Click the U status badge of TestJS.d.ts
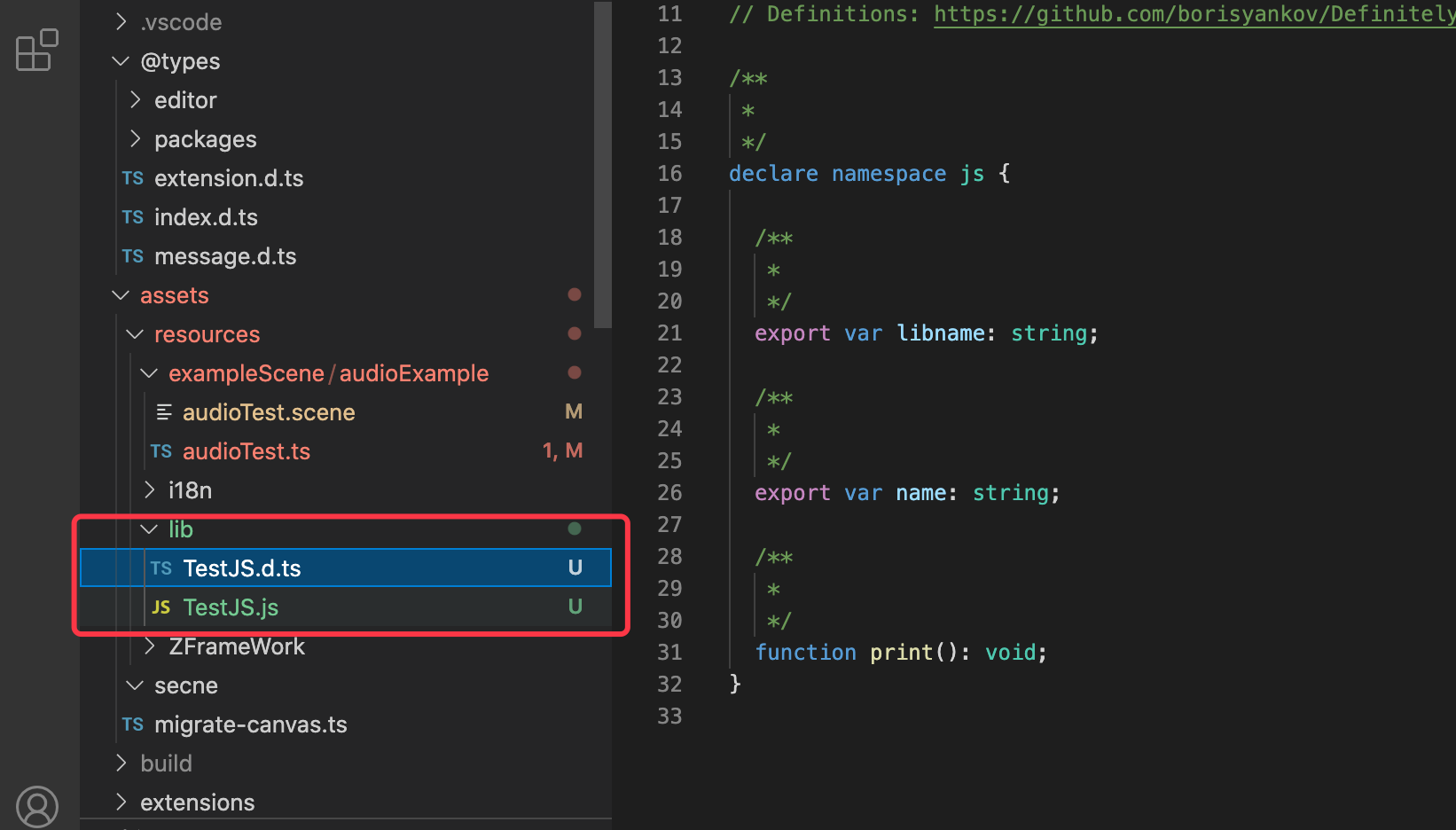This screenshot has width=1456, height=830. pos(575,568)
